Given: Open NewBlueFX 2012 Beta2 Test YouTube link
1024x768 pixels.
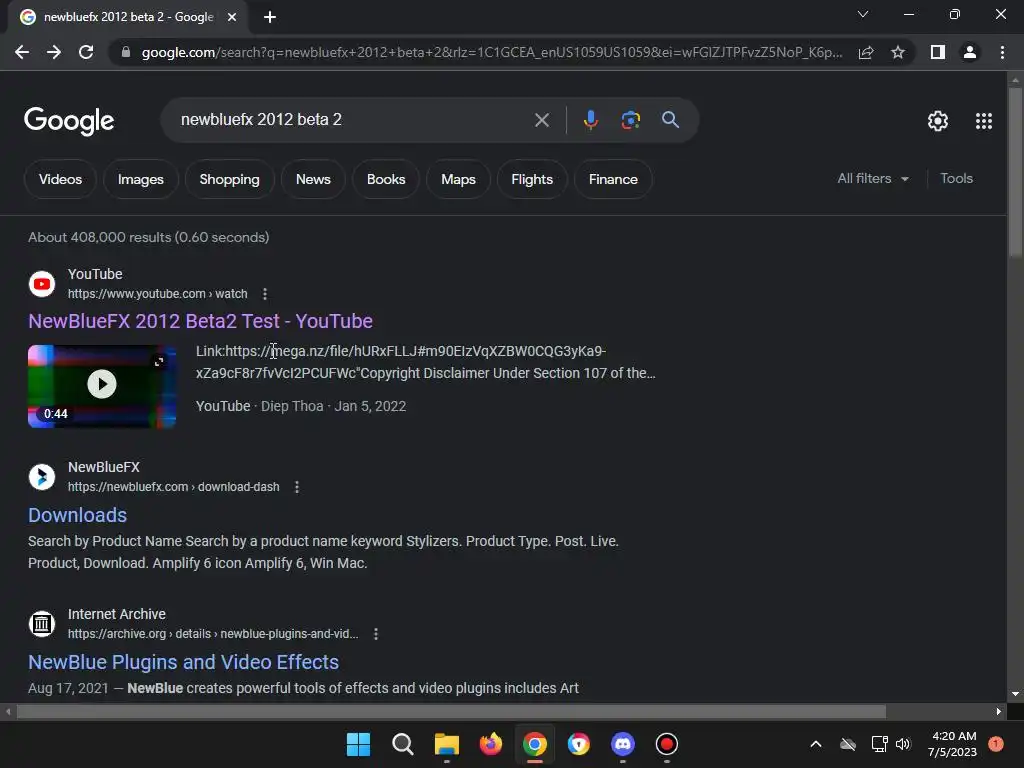Looking at the screenshot, I should coord(200,321).
